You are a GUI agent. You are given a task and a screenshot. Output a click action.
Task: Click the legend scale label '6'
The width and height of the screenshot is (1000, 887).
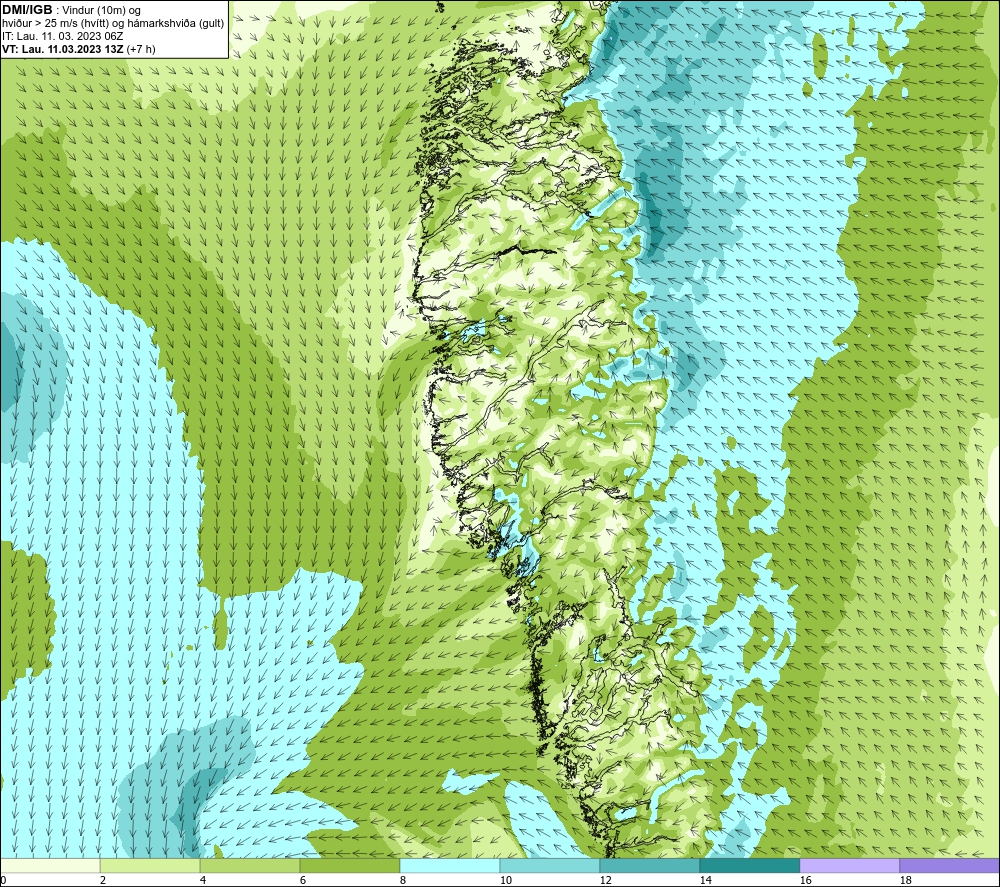302,881
